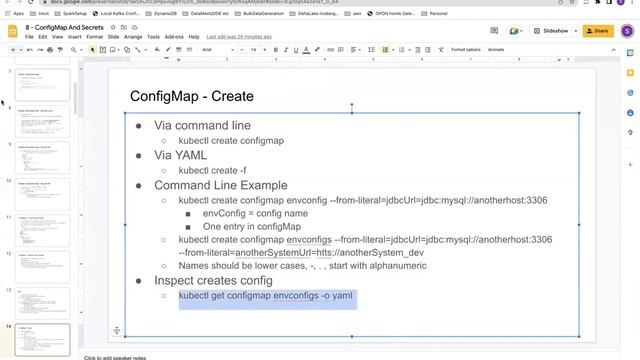The height and width of the screenshot is (360, 640).
Task: Open comment history icon
Action: pos(494,31)
